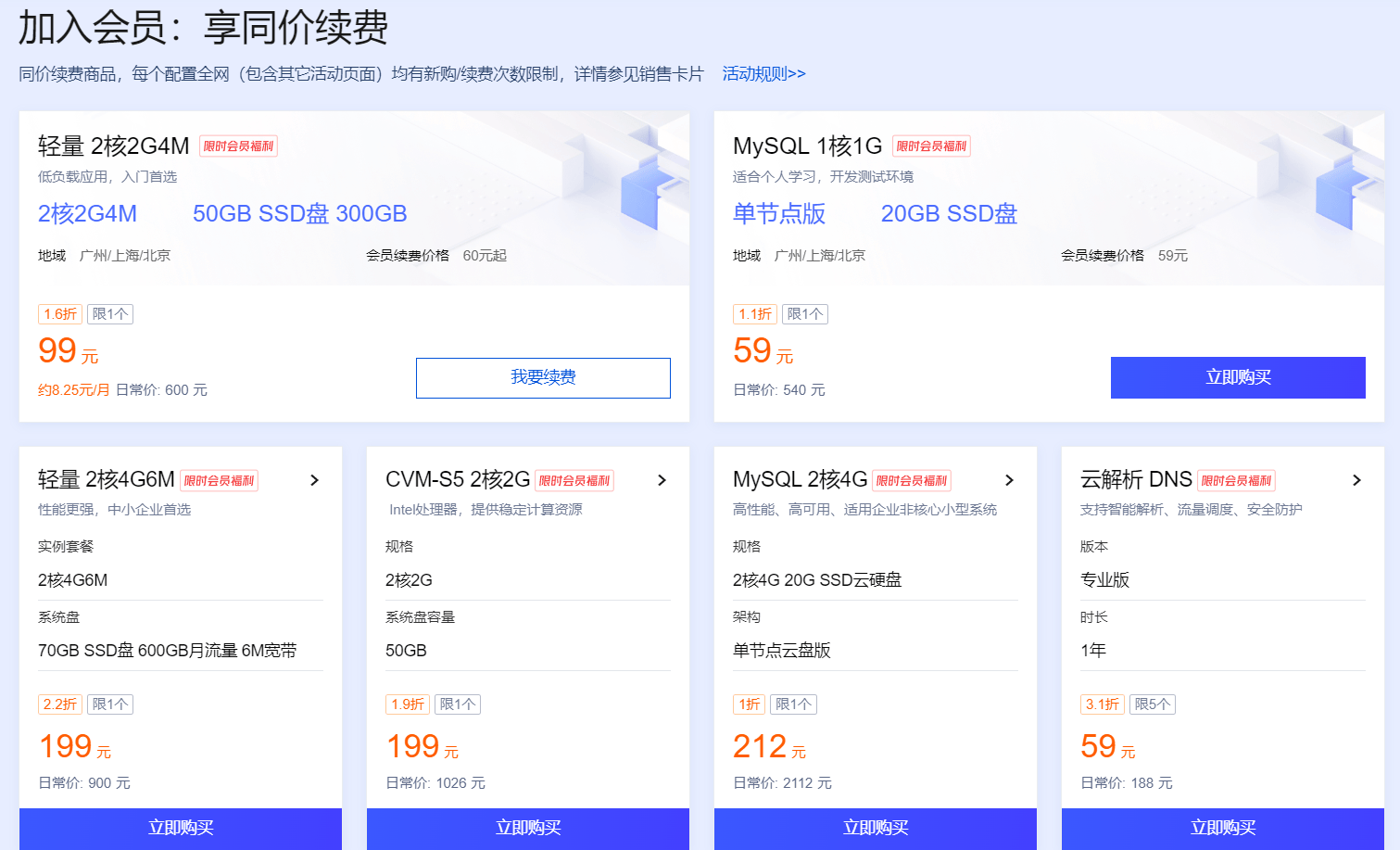Click the 单节点版 spec text
1400x850 pixels.
(x=779, y=214)
